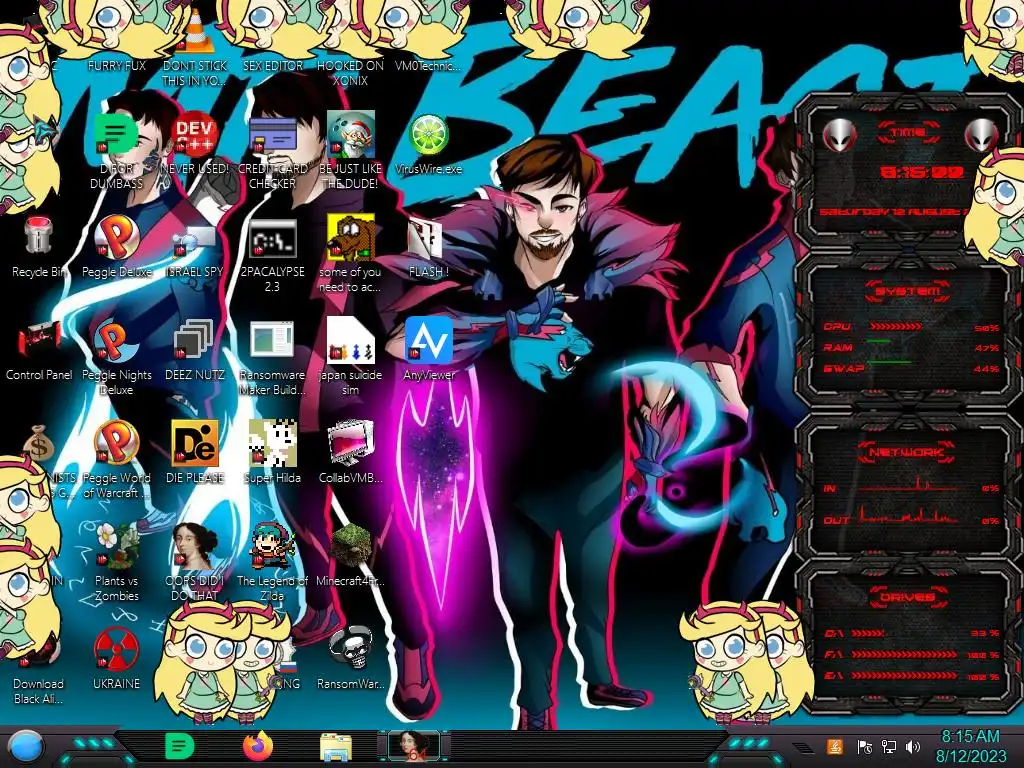Open the 'FLASH !' desktop icon
1024x768 pixels.
pyautogui.click(x=426, y=238)
